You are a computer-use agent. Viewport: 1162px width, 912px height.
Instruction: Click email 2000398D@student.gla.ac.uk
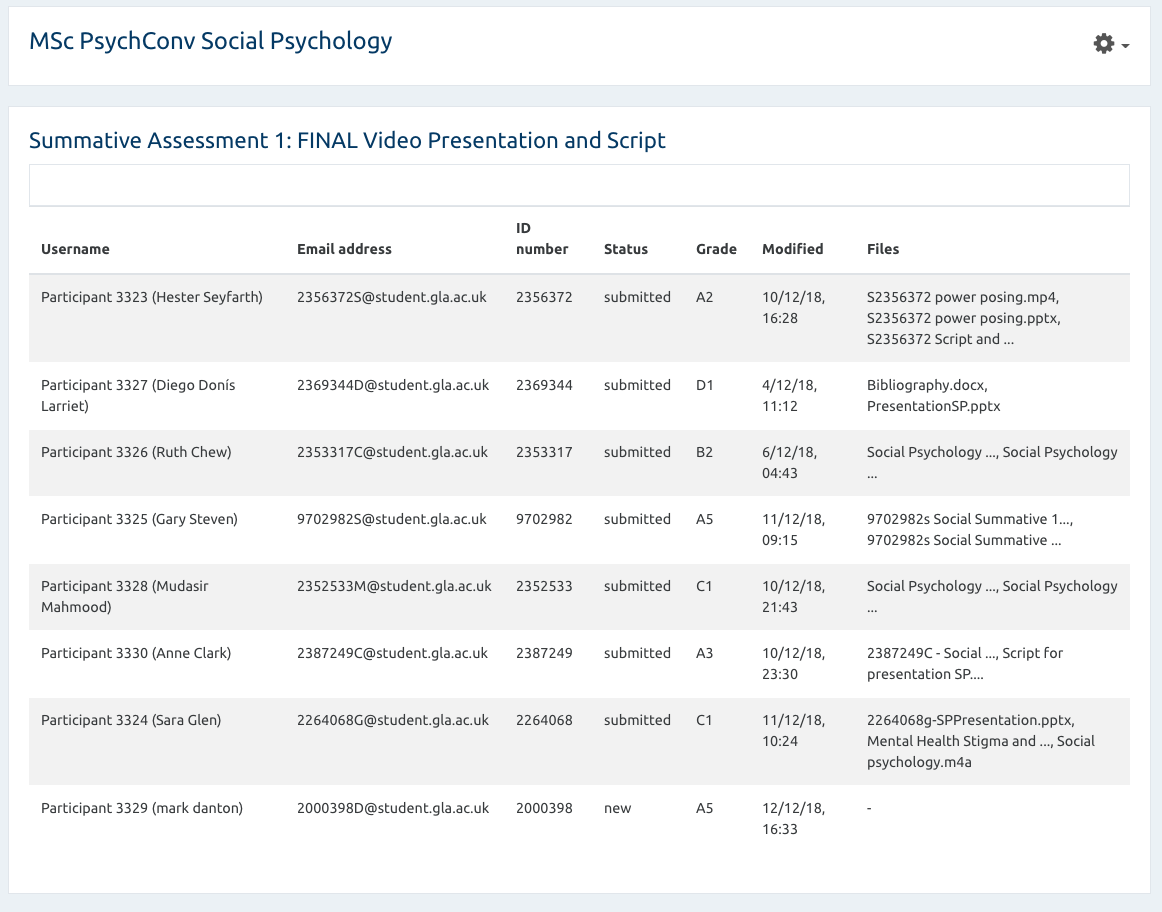393,808
